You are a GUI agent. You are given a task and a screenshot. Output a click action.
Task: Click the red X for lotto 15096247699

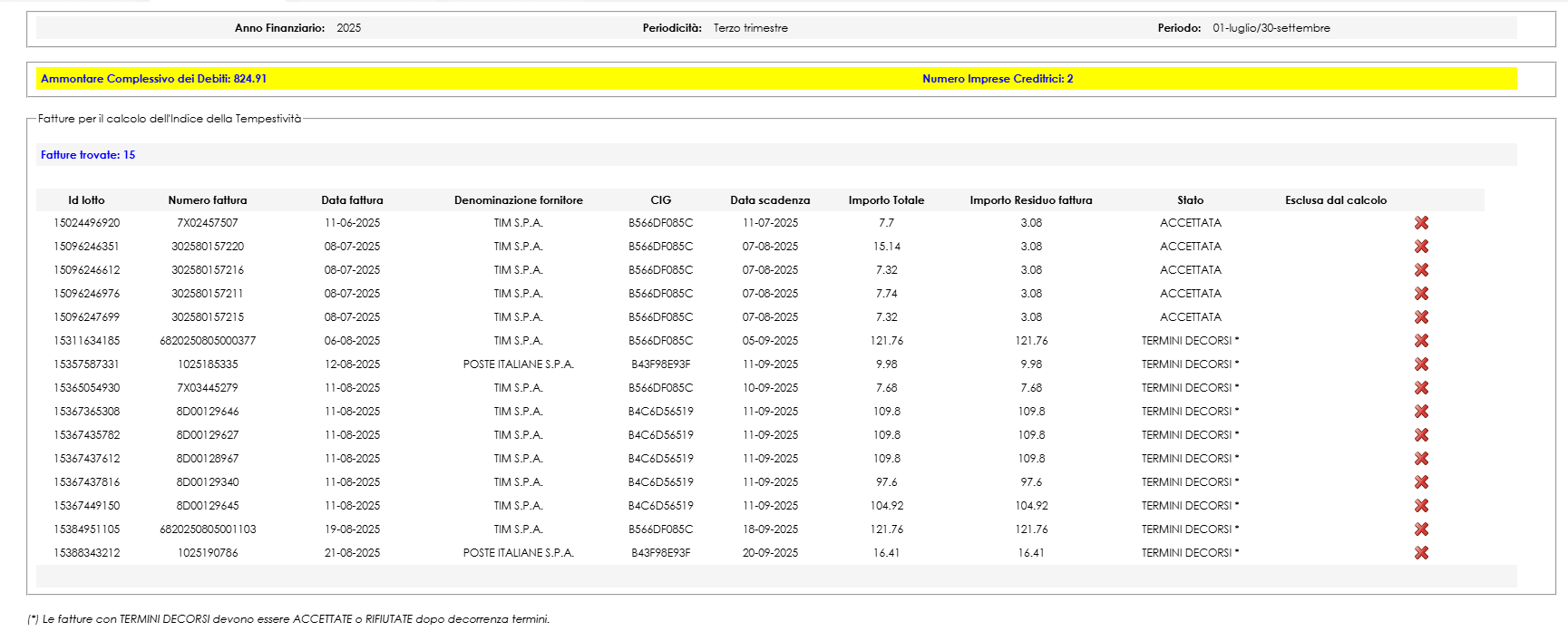[x=1421, y=317]
